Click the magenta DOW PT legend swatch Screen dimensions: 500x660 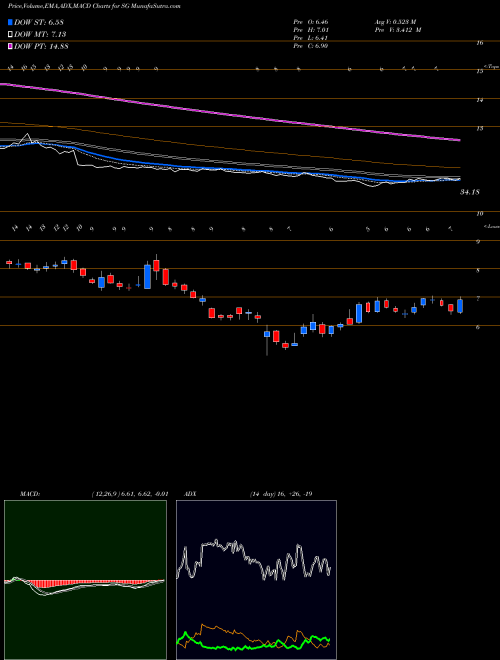(x=10, y=46)
